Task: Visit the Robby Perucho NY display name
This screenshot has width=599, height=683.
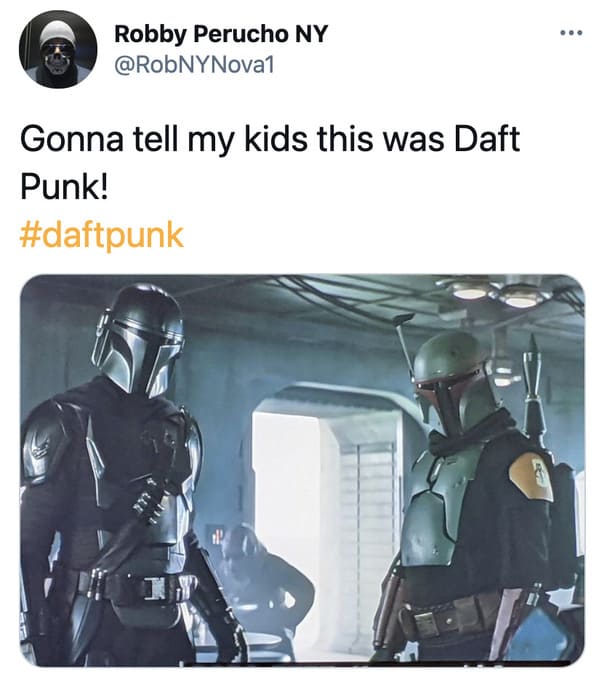Action: (x=220, y=34)
